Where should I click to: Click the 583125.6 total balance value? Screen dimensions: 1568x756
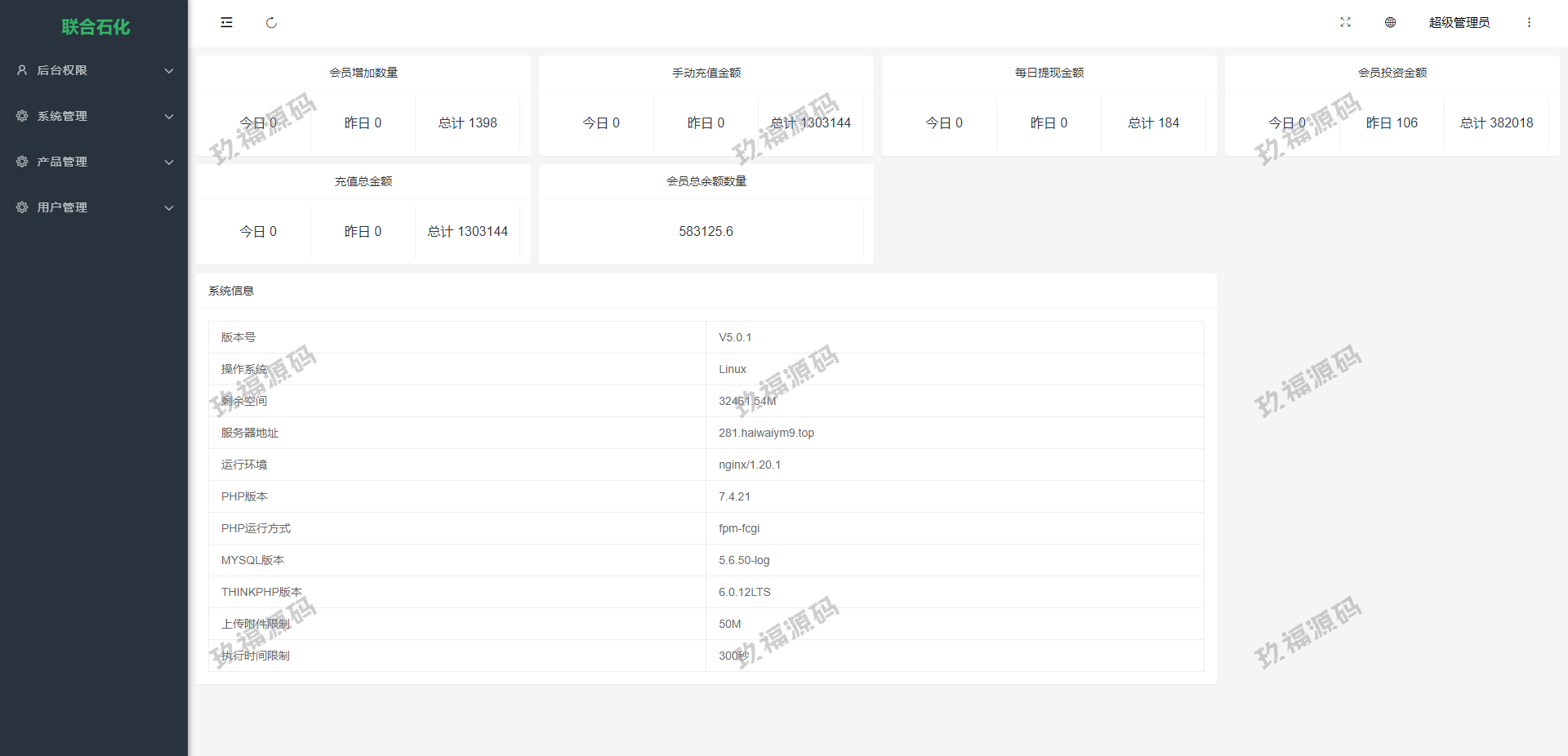(x=706, y=232)
